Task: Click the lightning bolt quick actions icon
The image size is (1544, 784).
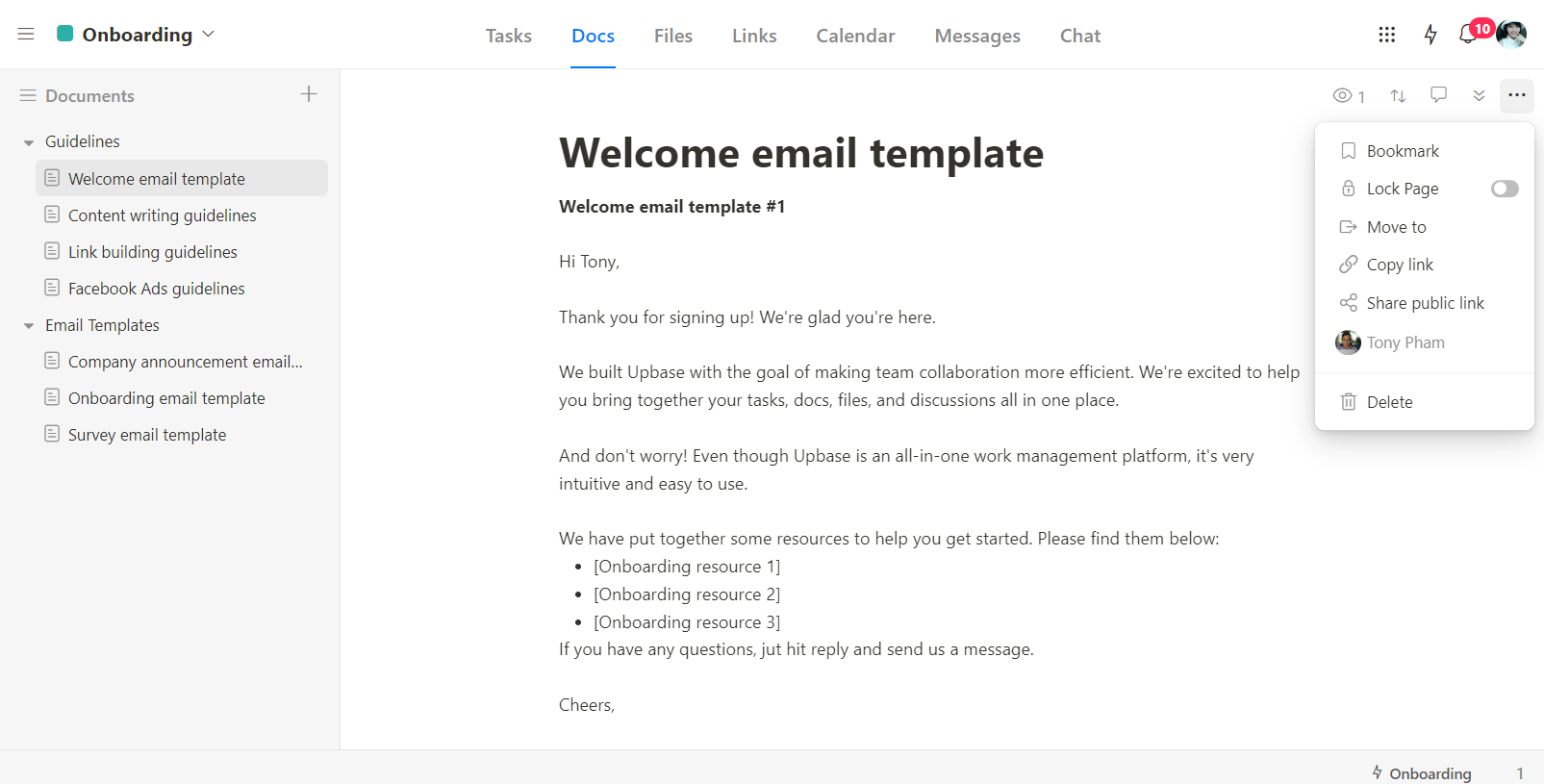Action: pyautogui.click(x=1430, y=35)
